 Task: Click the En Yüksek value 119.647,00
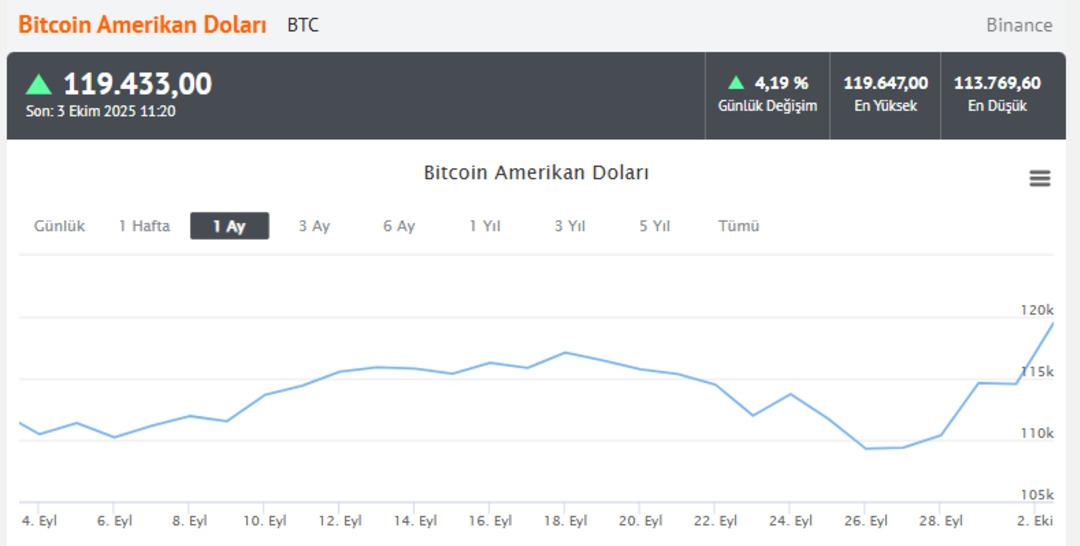click(x=885, y=83)
